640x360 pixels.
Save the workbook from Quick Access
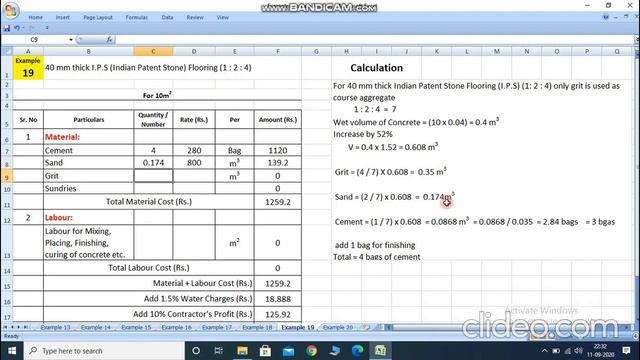coord(7,28)
